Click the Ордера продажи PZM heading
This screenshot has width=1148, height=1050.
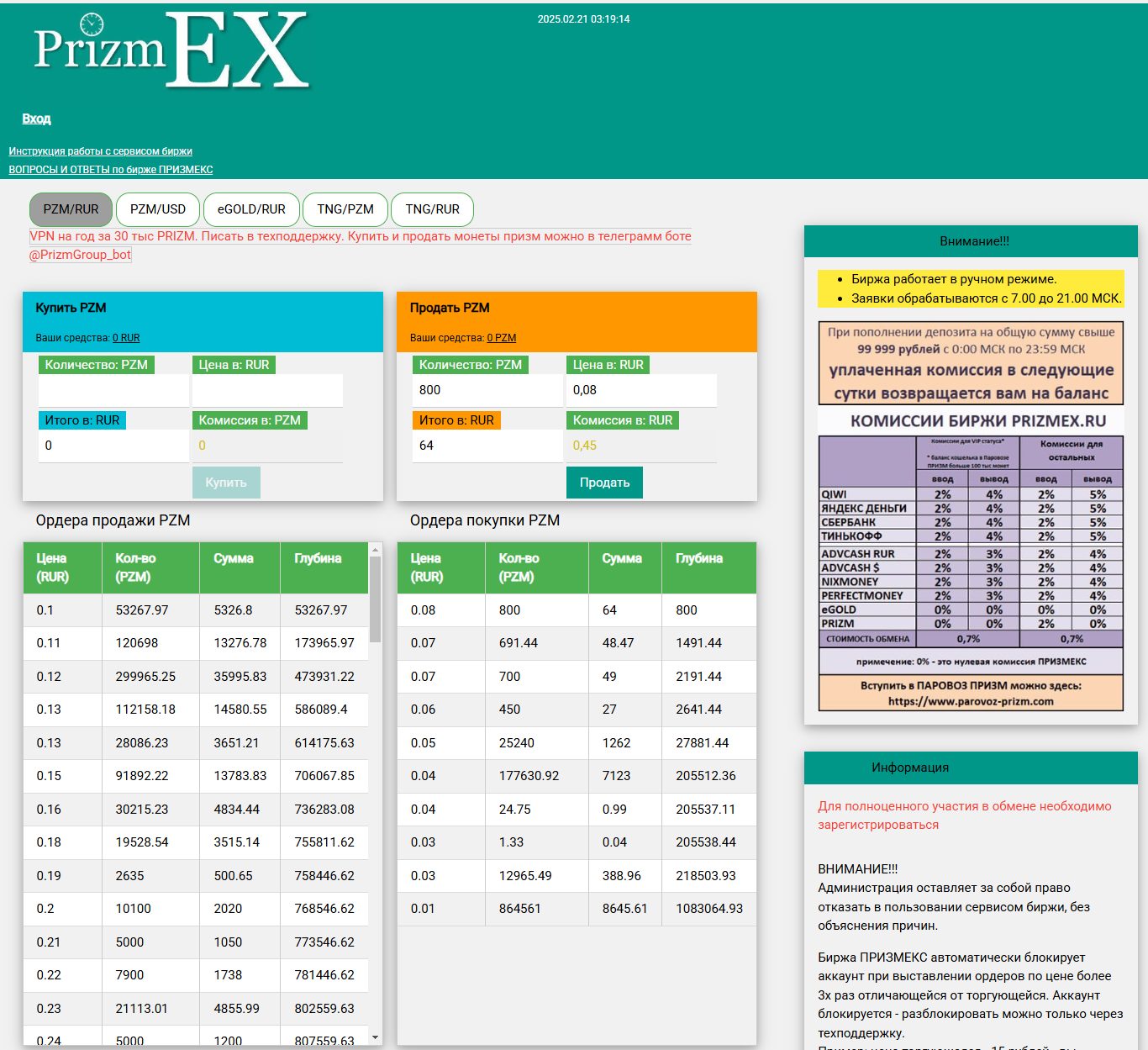pos(113,520)
